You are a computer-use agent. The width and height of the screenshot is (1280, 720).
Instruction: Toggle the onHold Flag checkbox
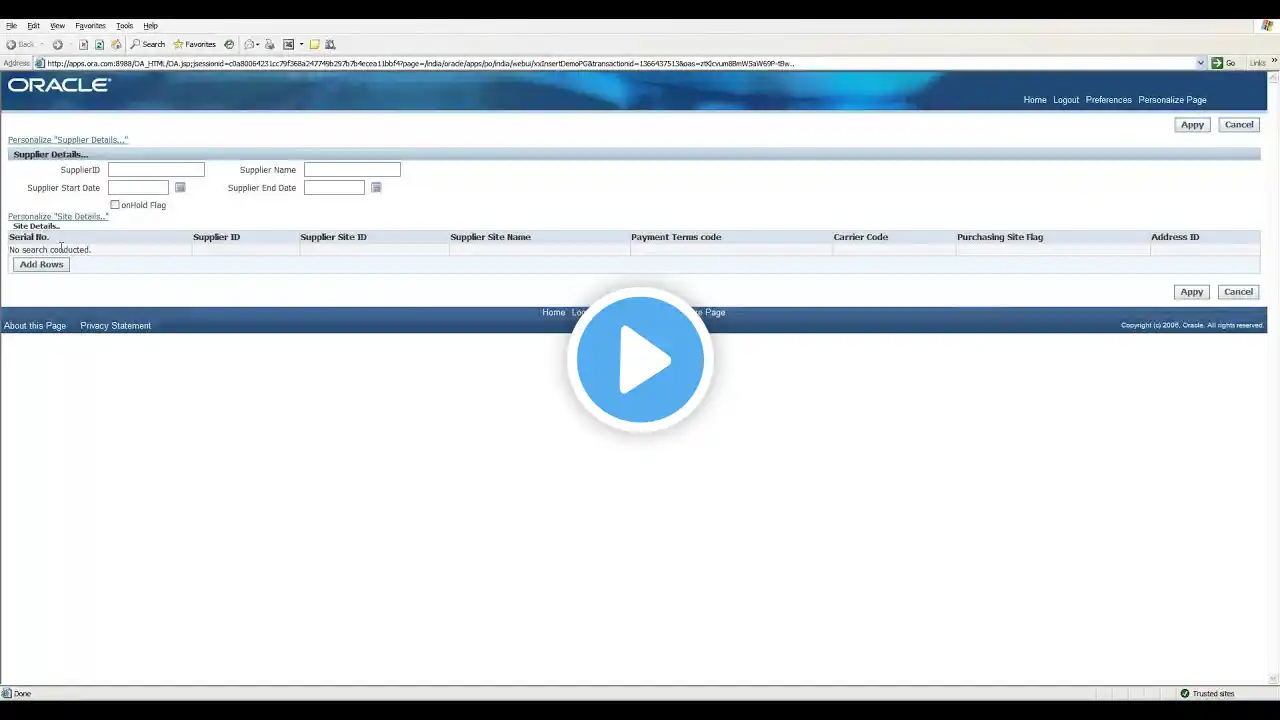pos(114,205)
